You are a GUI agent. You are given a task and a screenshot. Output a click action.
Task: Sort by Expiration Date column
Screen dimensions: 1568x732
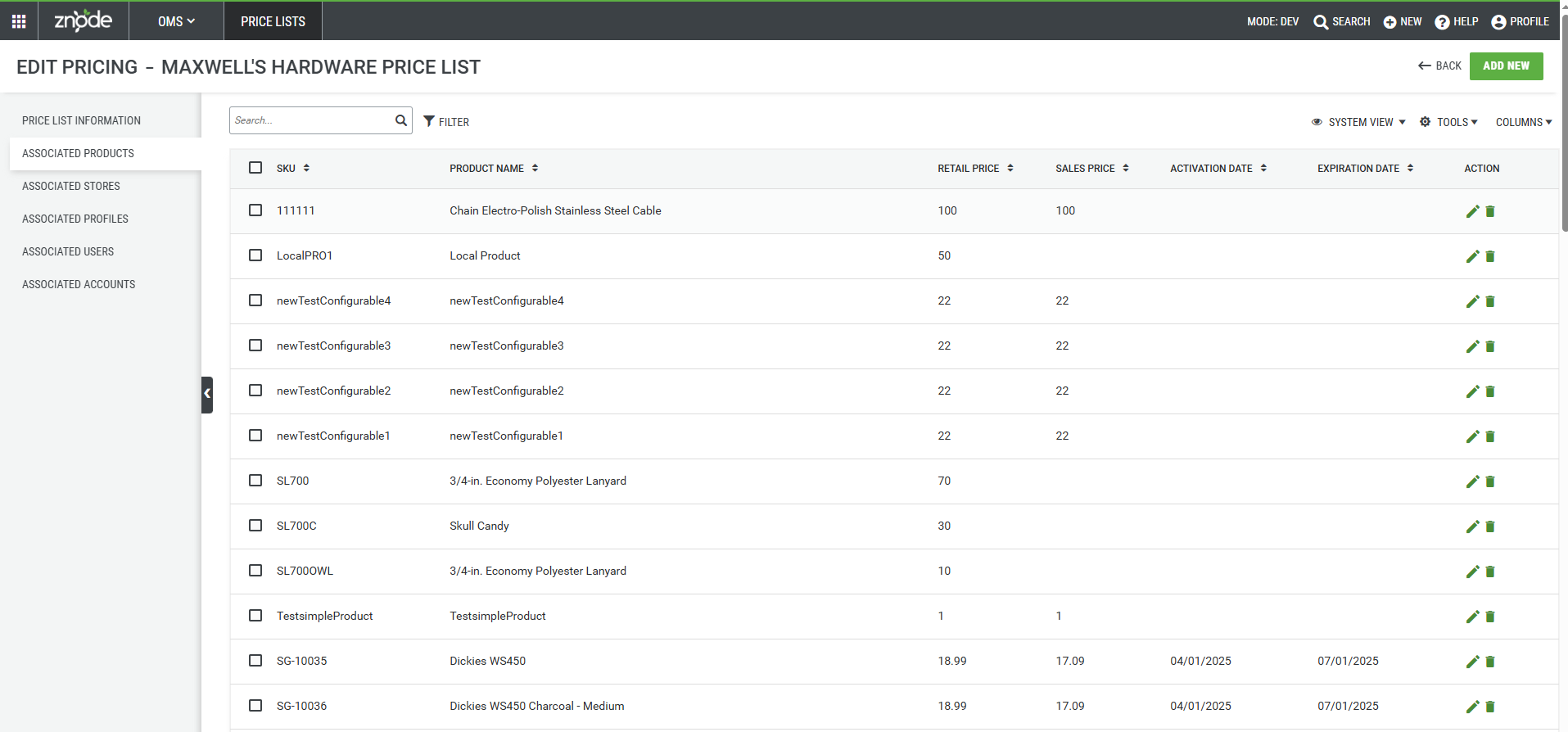1365,169
